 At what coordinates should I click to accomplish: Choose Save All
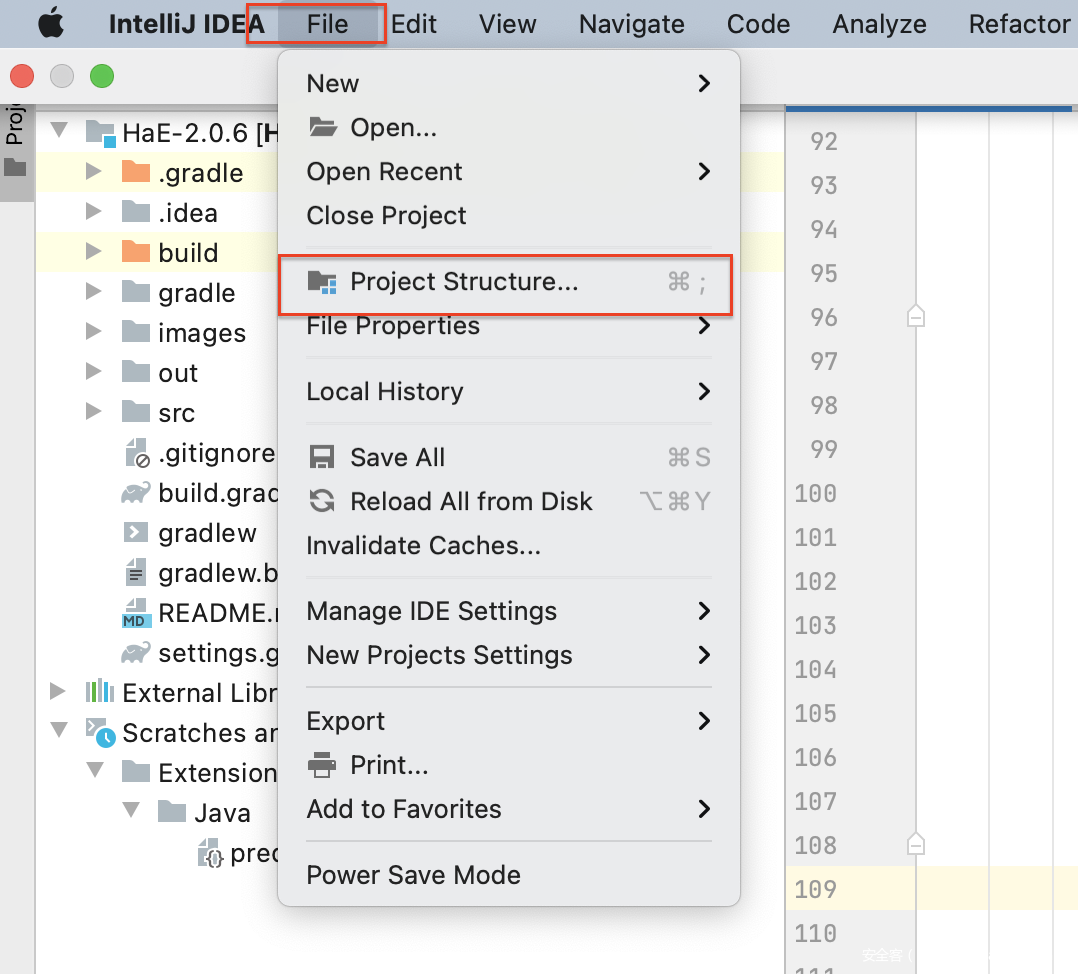pyautogui.click(x=509, y=457)
